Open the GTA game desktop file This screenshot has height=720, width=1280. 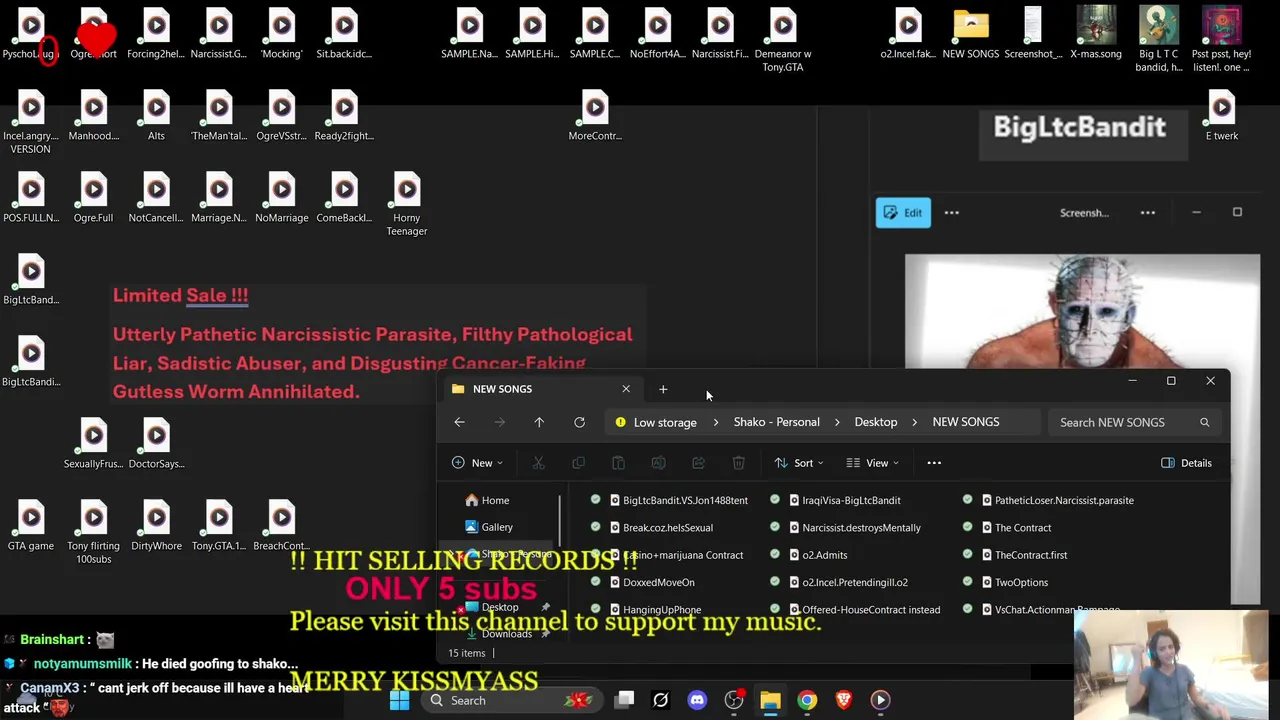[x=31, y=526]
